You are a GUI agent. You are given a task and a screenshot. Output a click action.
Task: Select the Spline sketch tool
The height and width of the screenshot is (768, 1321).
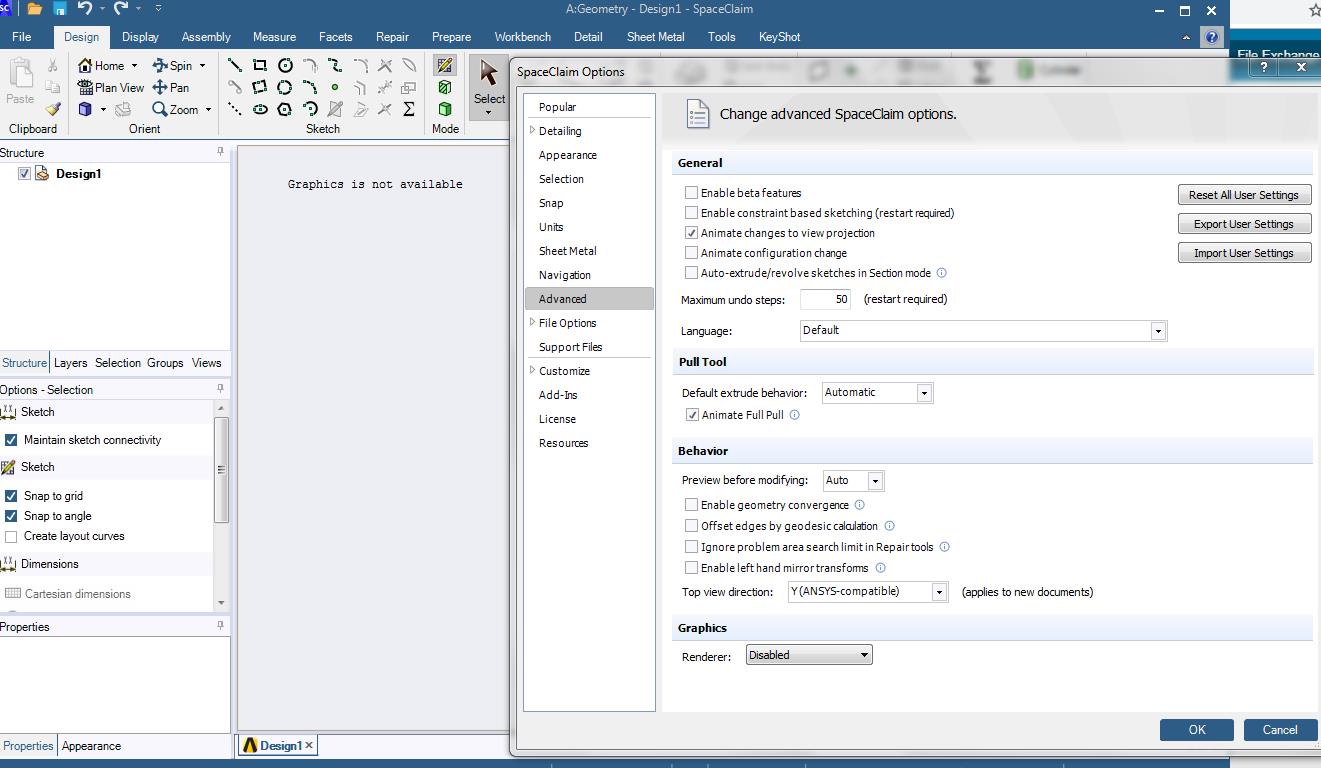(335, 65)
